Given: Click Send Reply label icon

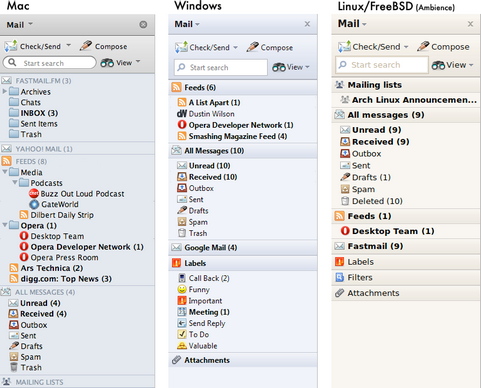Looking at the screenshot, I should click(x=182, y=323).
